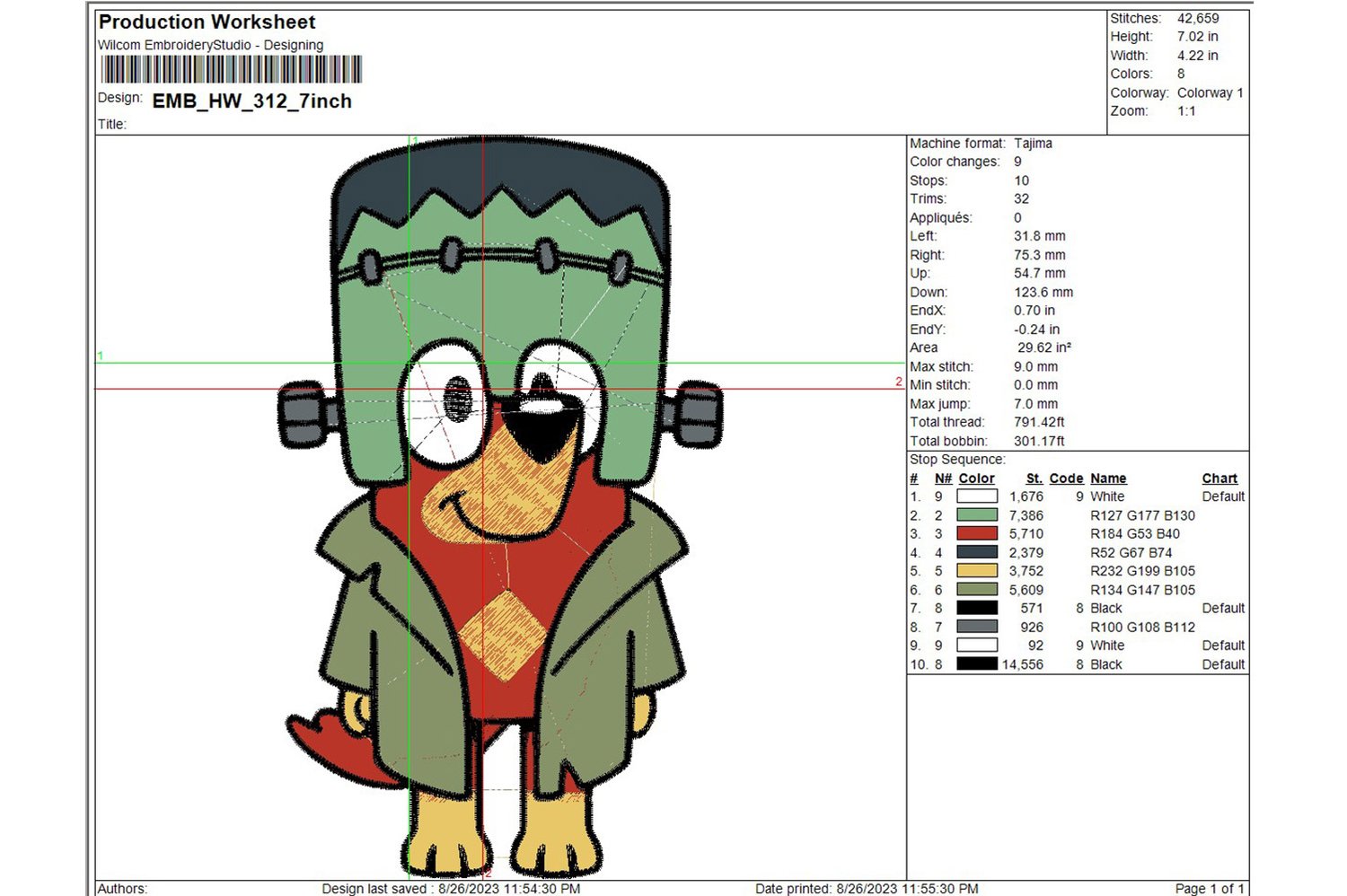The image size is (1347, 896).
Task: Select the stitch count "571" in row 7
Action: coord(1033,608)
